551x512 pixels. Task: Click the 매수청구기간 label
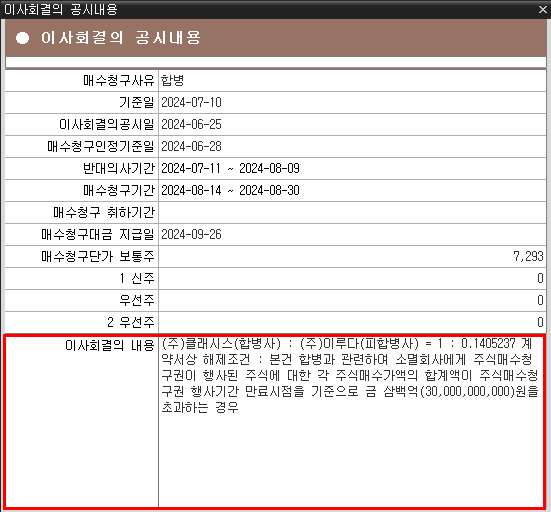(119, 190)
